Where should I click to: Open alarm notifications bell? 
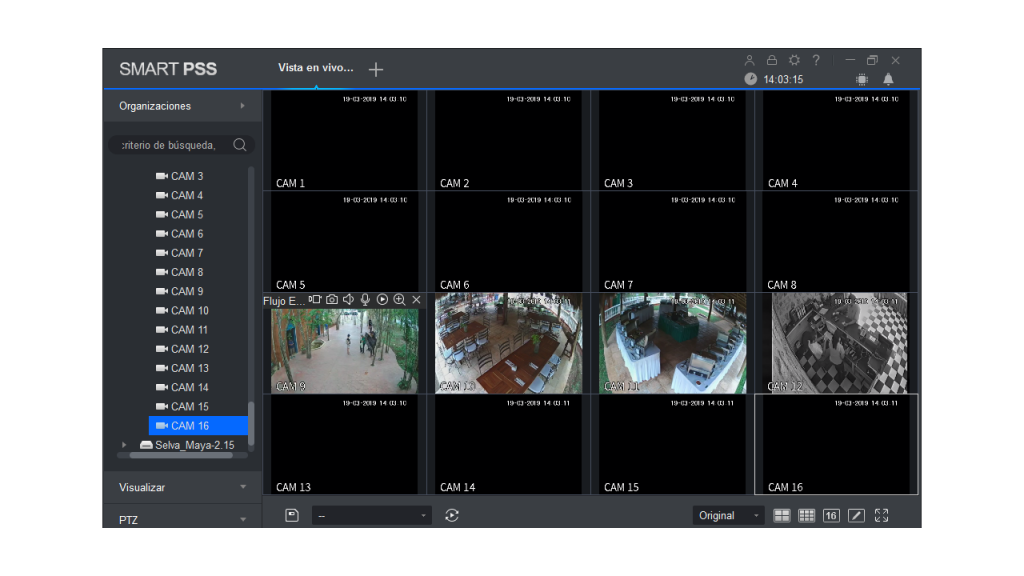pyautogui.click(x=888, y=80)
